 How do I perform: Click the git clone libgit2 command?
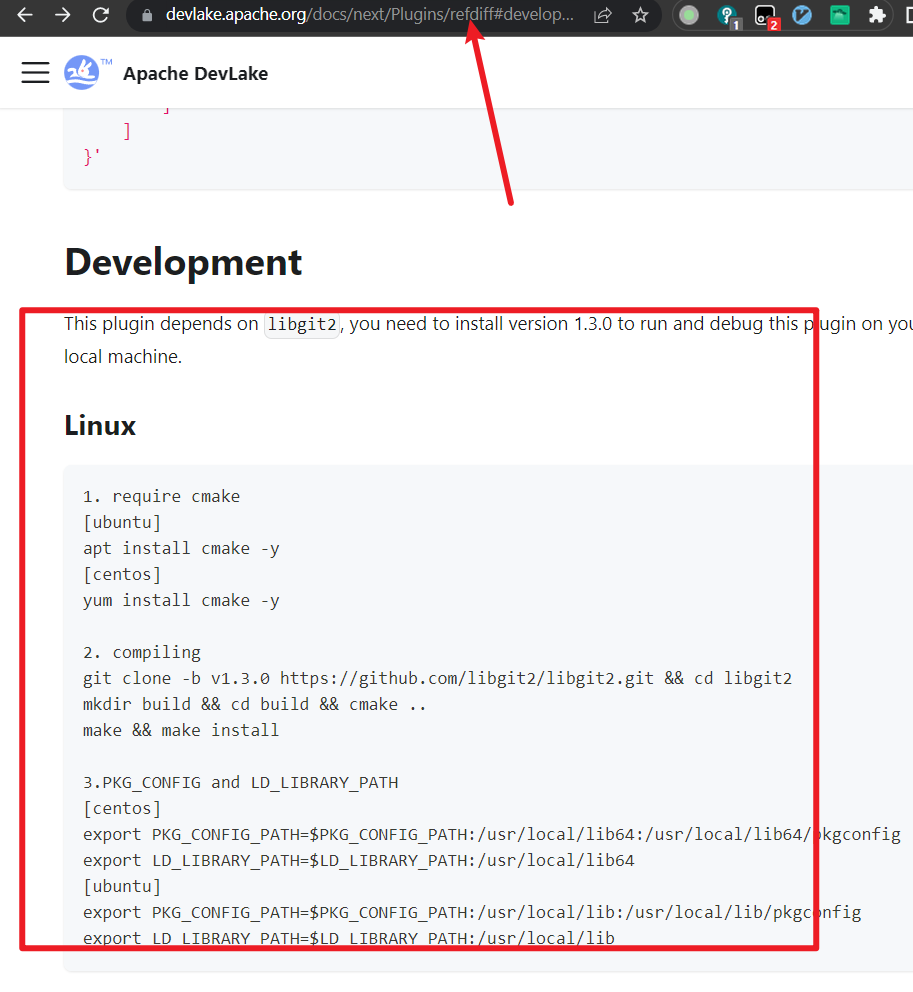pyautogui.click(x=437, y=678)
